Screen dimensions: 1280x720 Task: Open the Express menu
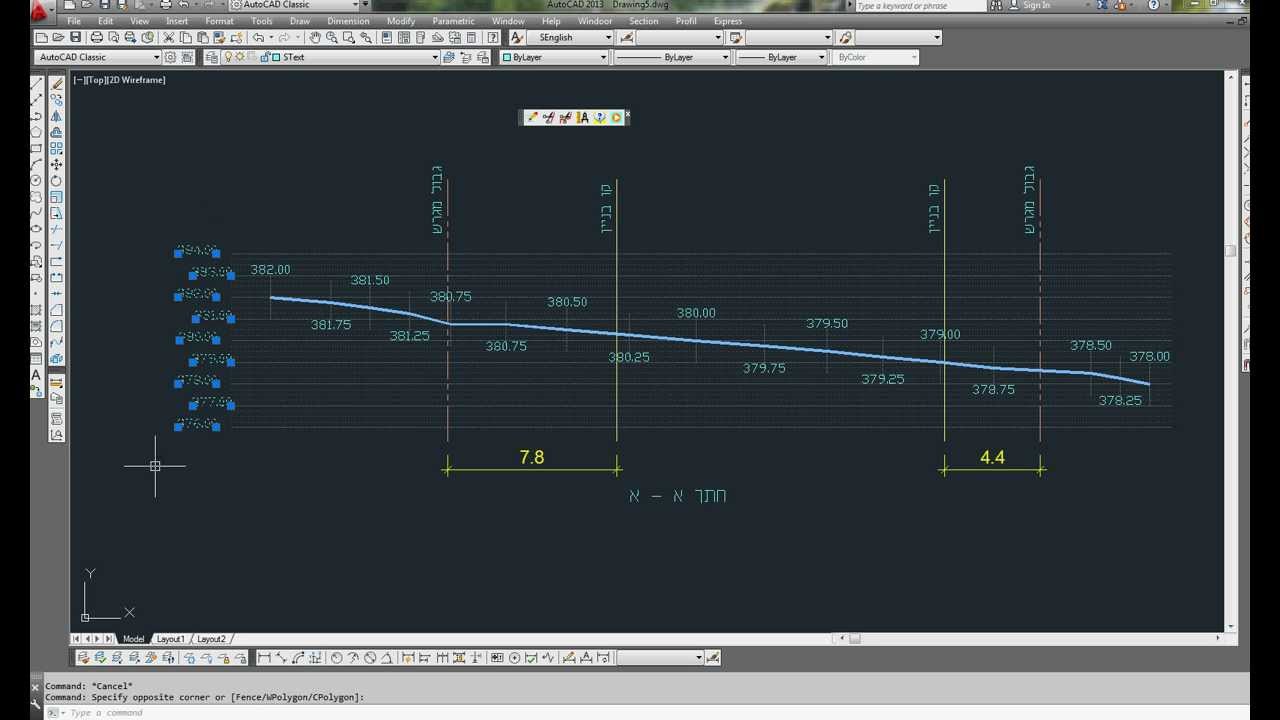point(727,21)
